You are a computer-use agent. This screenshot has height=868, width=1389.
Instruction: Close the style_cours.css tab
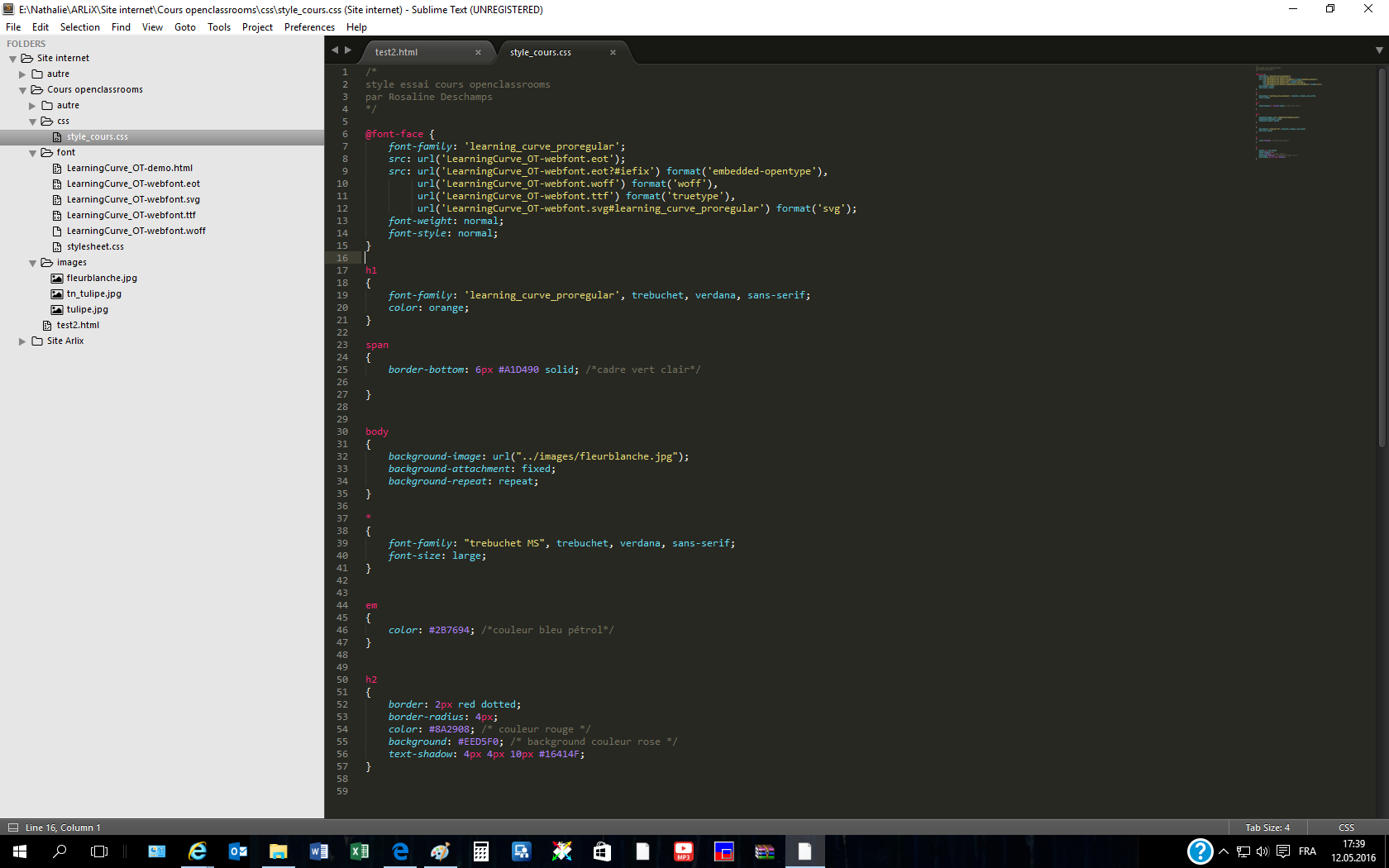point(613,52)
